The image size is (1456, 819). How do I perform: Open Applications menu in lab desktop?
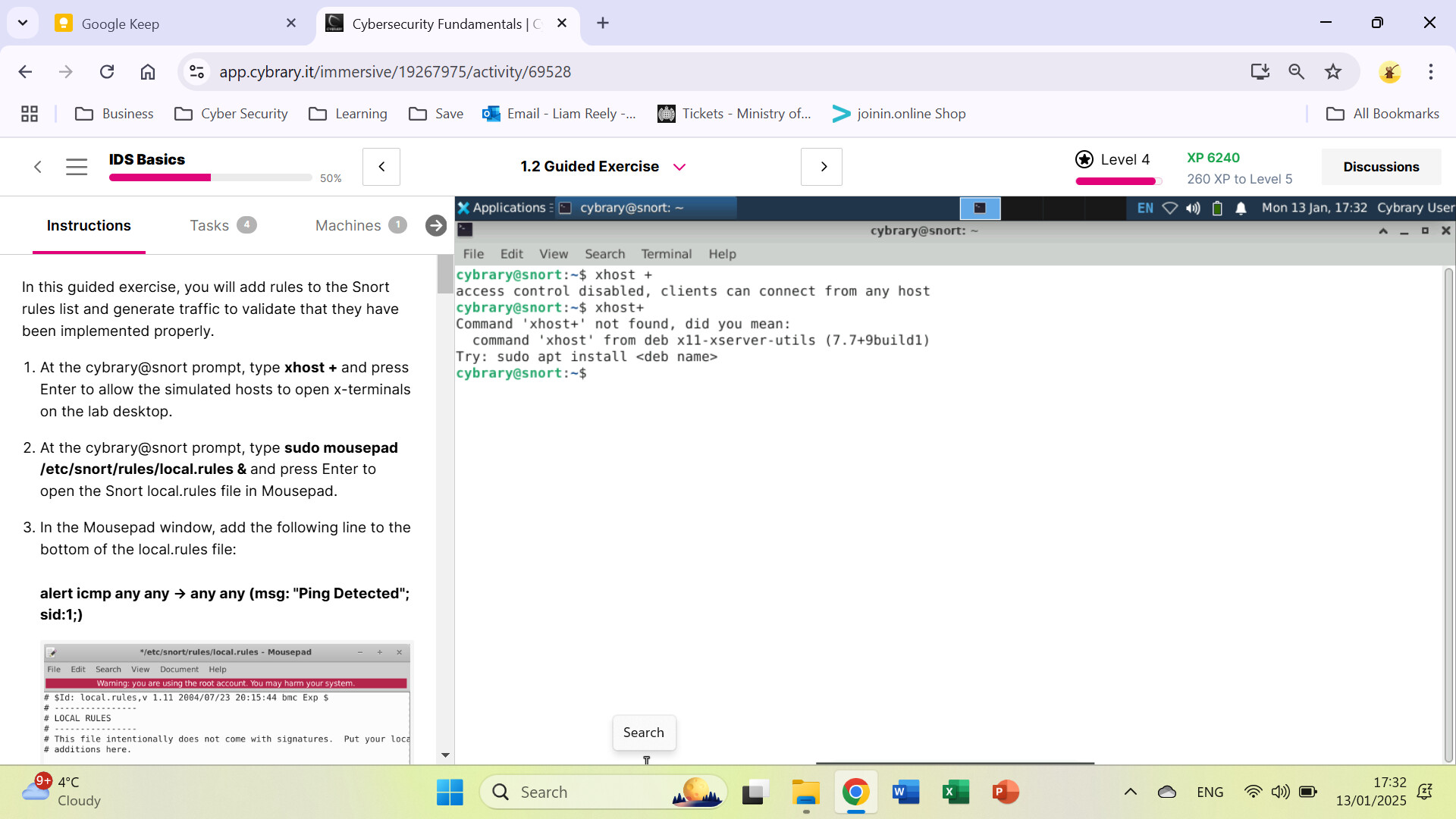point(501,208)
